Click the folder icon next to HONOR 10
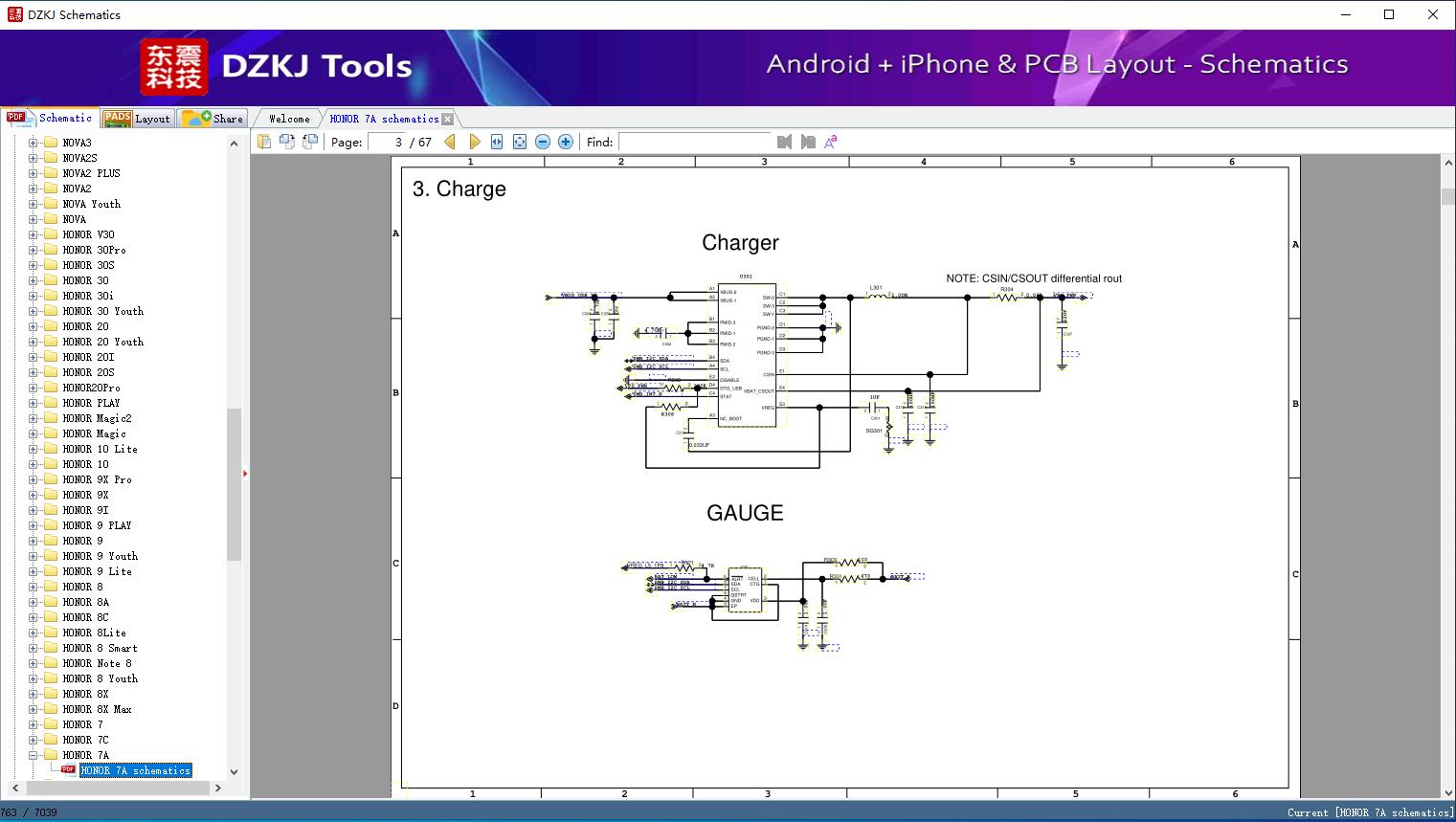1456x822 pixels. (51, 464)
